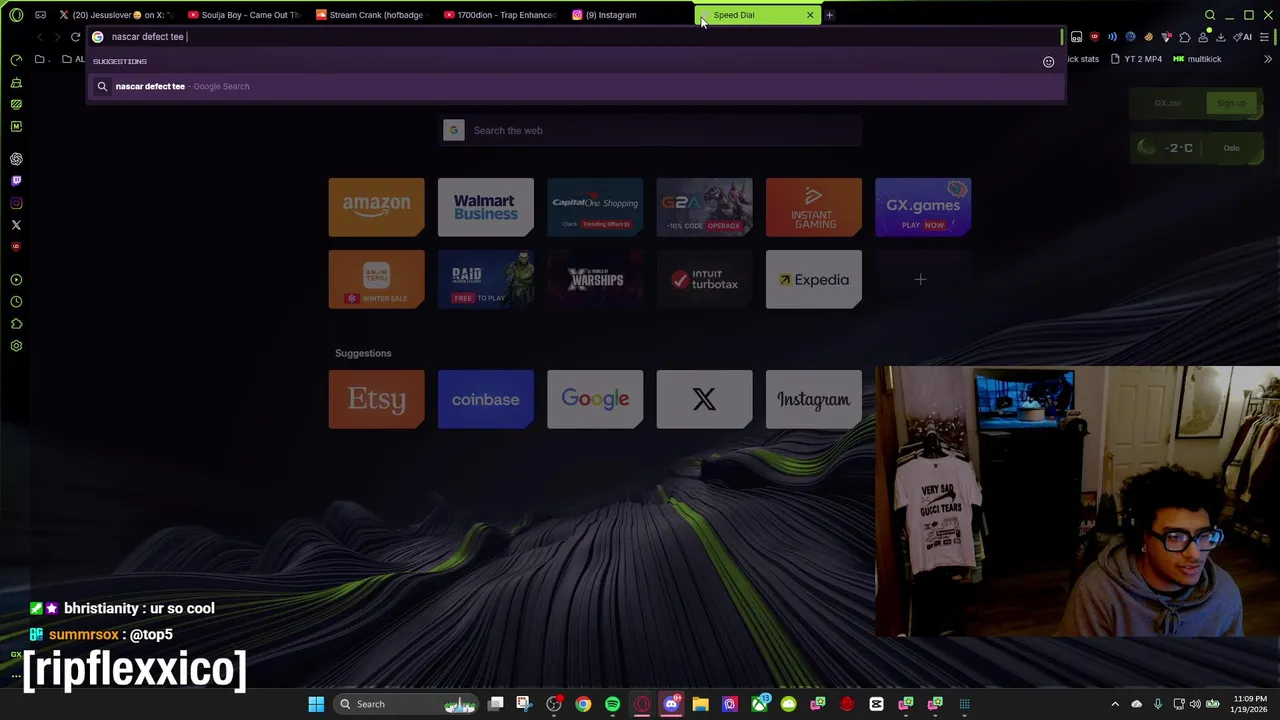The width and height of the screenshot is (1280, 720).
Task: Open the Opera GX main menu logo
Action: (x=16, y=15)
